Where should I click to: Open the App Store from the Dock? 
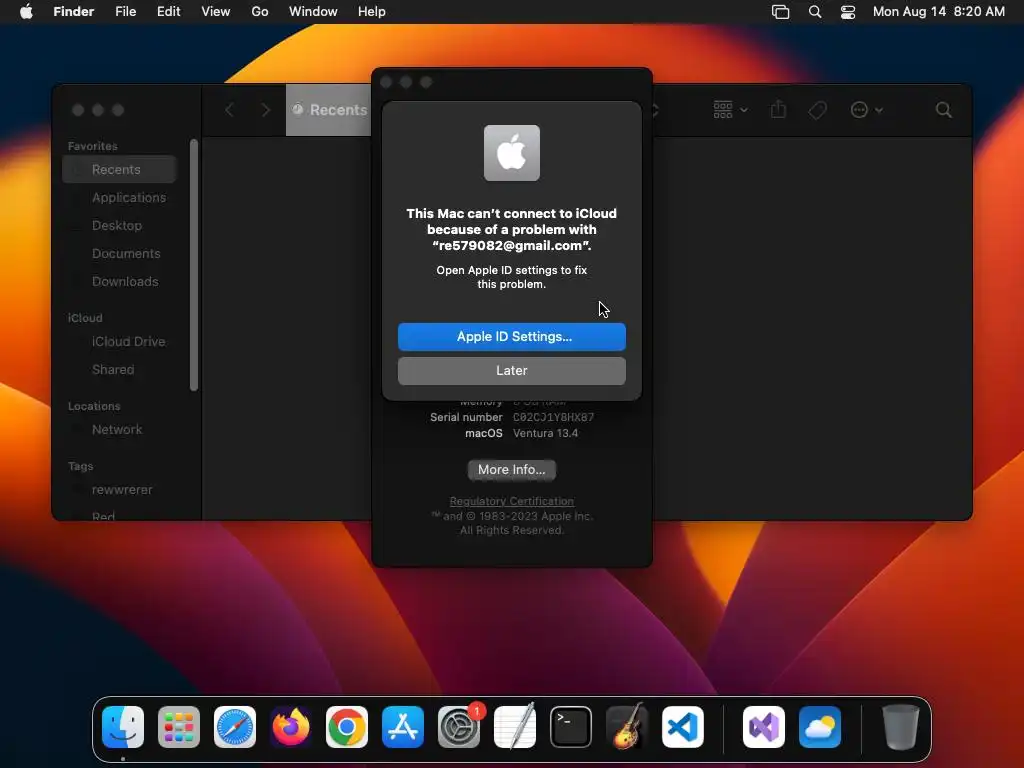pos(403,727)
